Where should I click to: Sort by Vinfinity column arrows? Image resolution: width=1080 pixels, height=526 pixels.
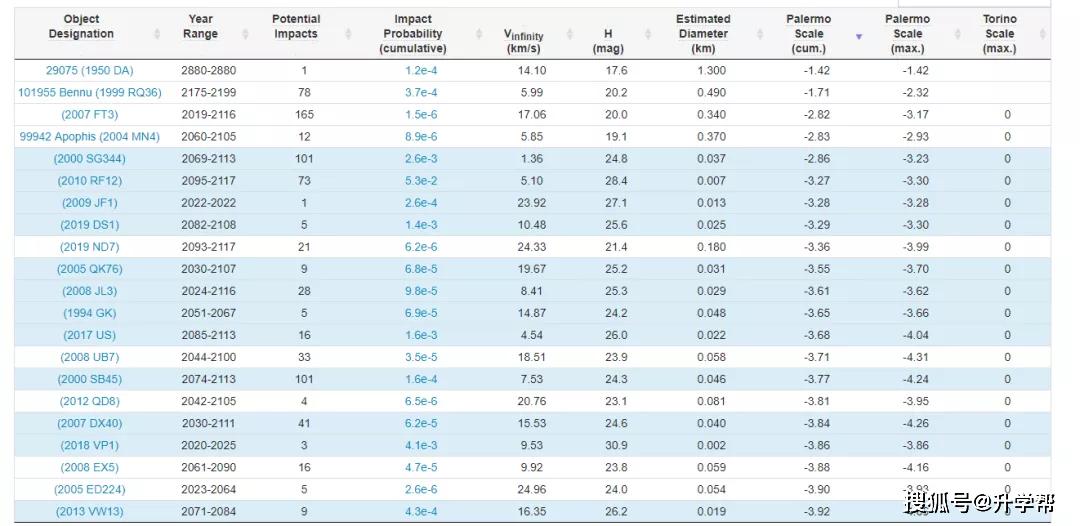[570, 34]
